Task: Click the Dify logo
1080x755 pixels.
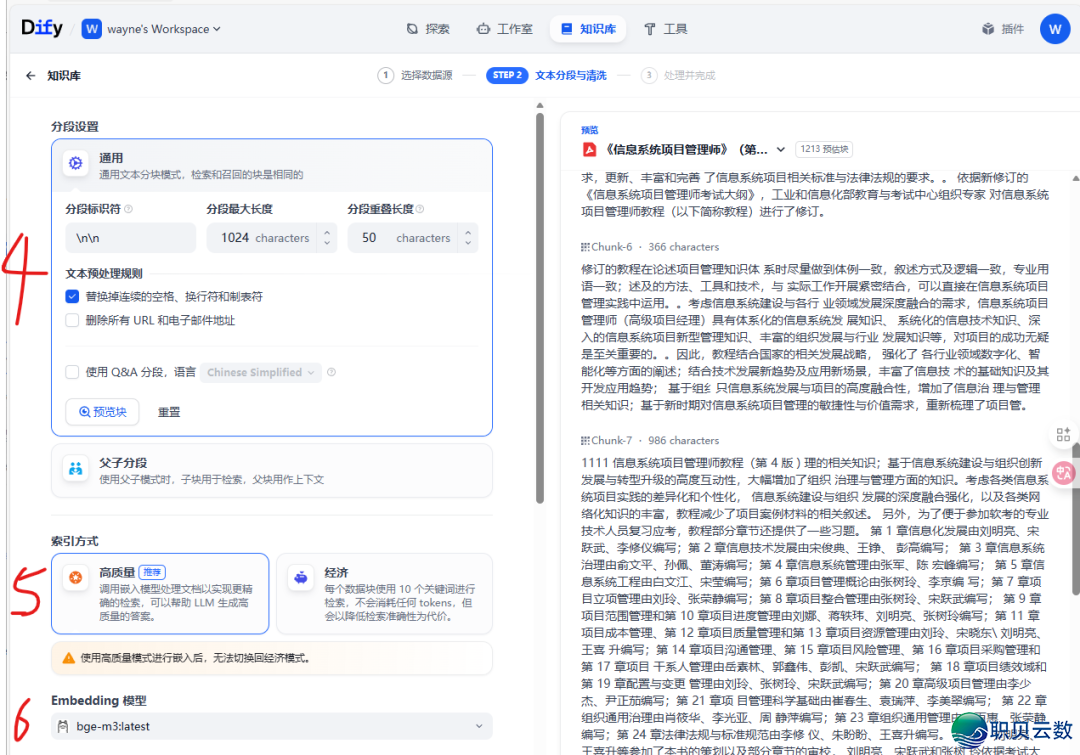Action: 41,28
